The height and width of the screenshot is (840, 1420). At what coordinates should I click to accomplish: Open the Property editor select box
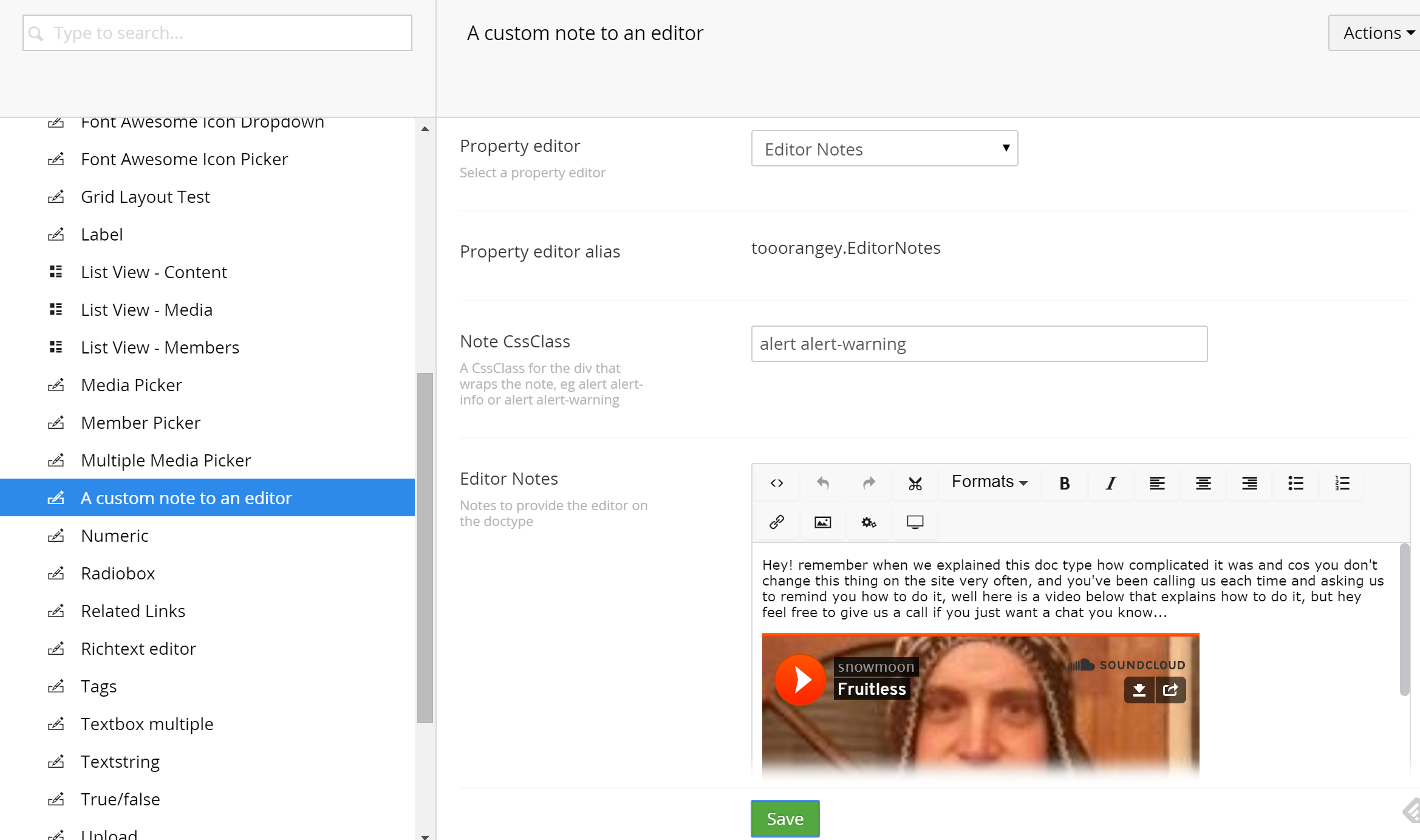(884, 148)
